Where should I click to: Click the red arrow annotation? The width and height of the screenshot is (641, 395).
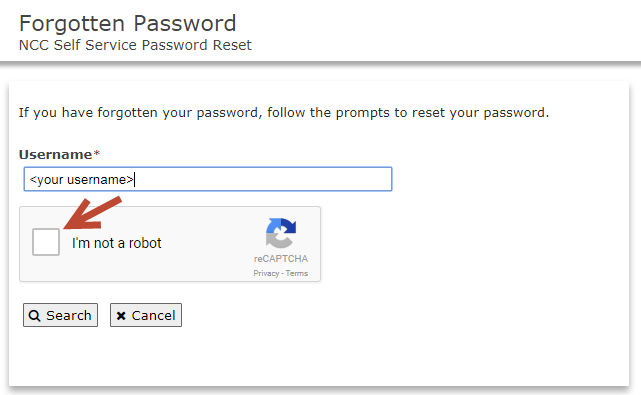tap(93, 213)
